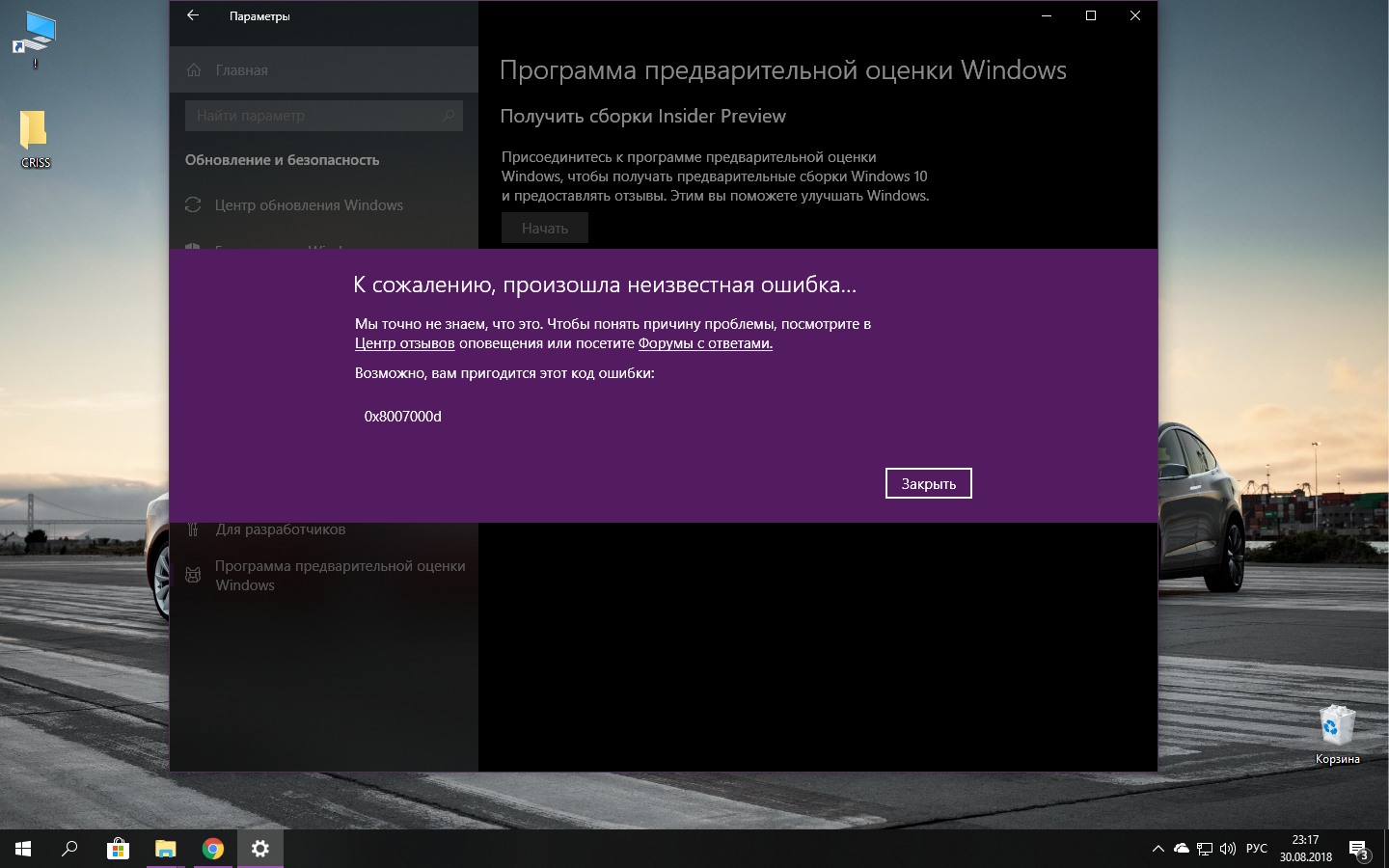Open Microsoft Store from taskbar

tap(118, 849)
